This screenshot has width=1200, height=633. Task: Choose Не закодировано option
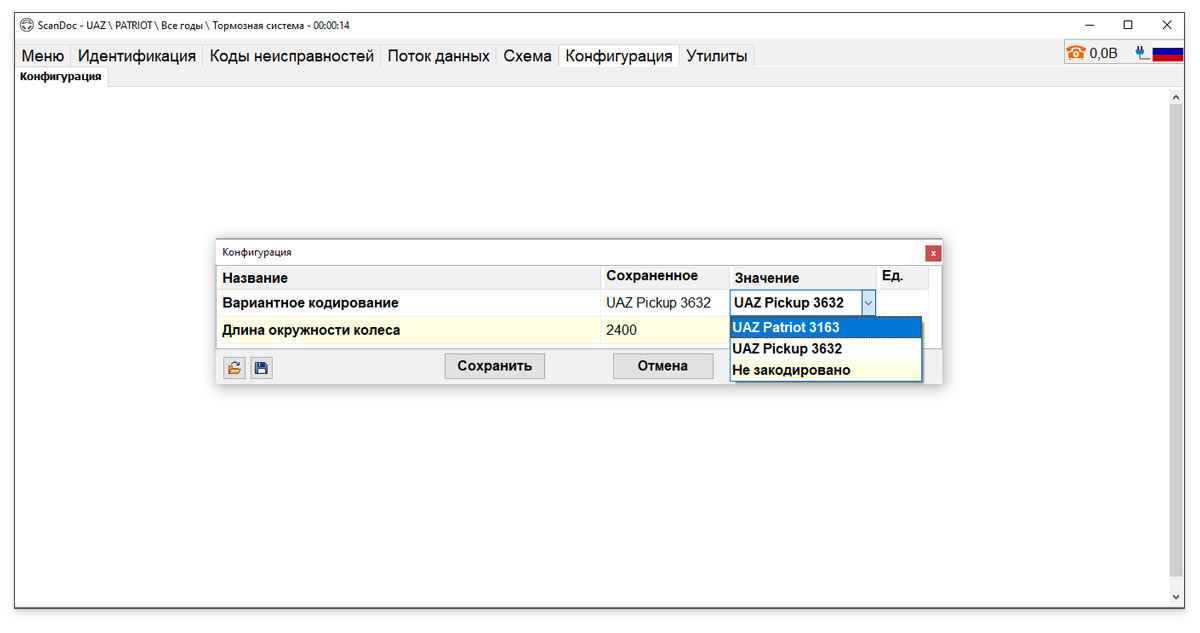[826, 370]
